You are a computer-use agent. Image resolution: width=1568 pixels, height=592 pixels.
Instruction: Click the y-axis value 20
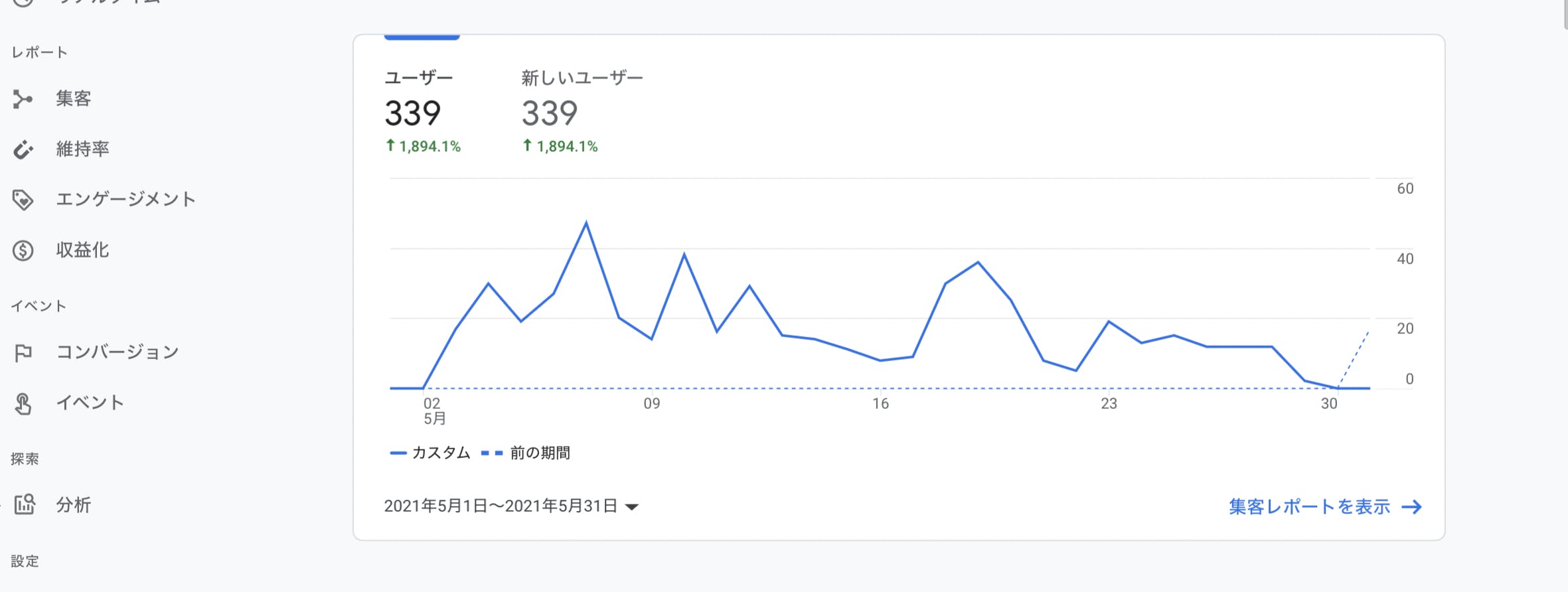(x=1405, y=329)
